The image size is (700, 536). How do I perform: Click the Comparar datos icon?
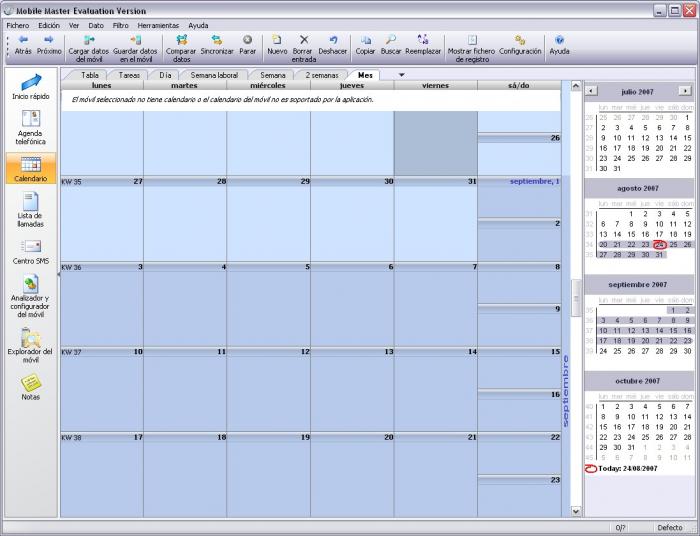tap(181, 40)
